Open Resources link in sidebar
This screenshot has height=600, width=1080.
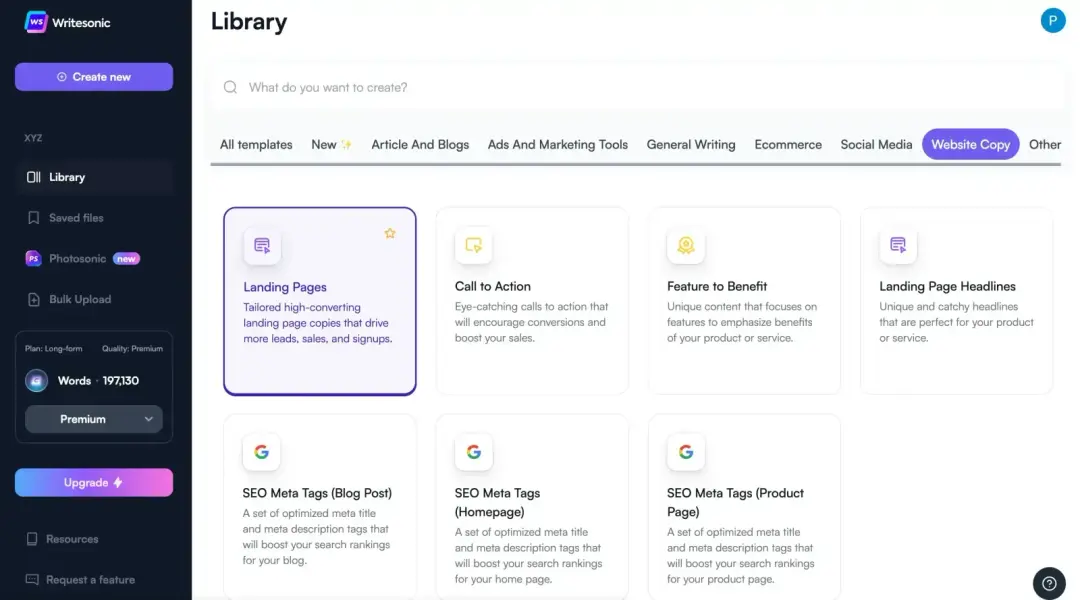(72, 539)
